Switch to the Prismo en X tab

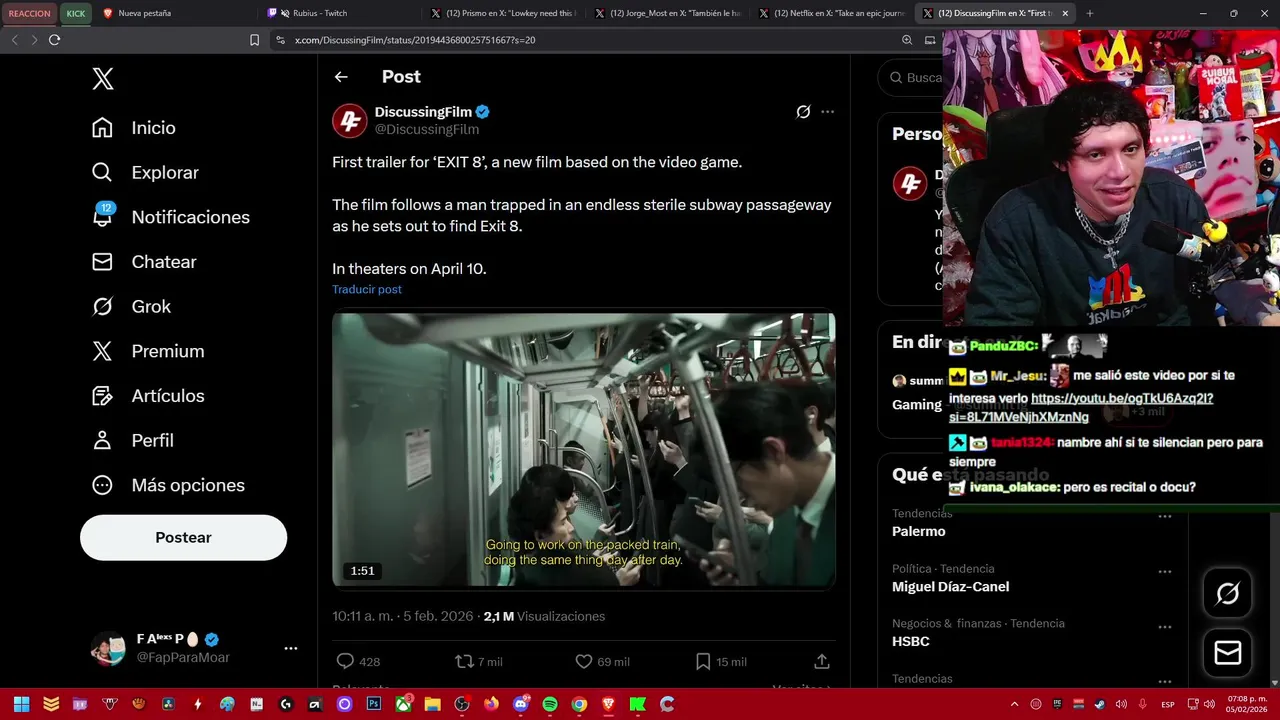(x=503, y=13)
